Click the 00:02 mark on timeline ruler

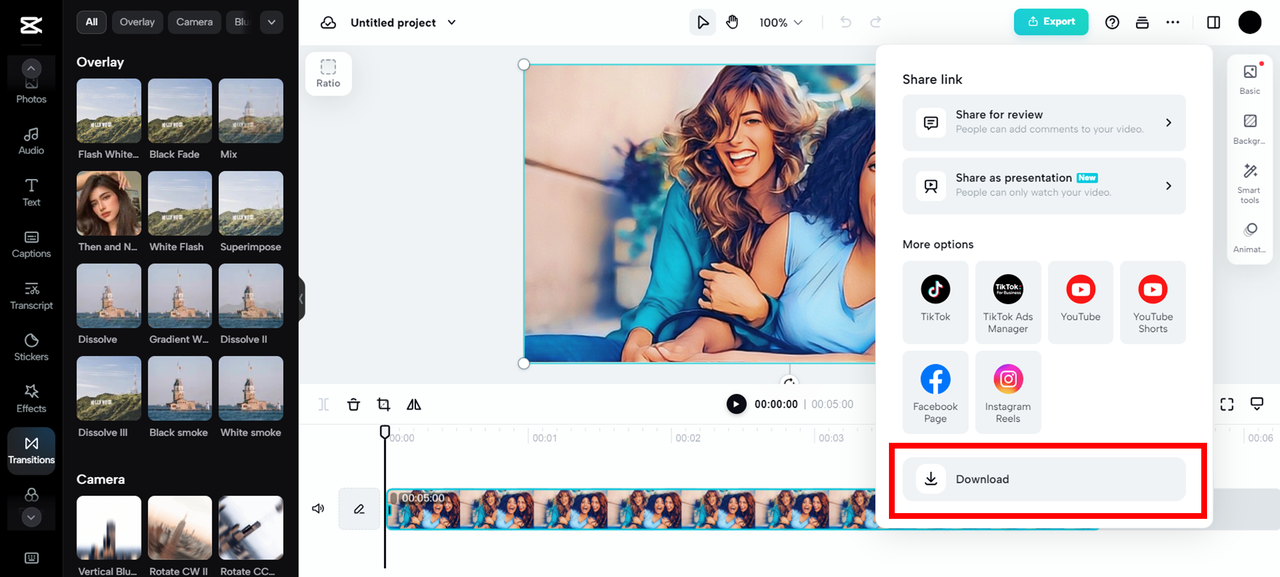(x=687, y=438)
